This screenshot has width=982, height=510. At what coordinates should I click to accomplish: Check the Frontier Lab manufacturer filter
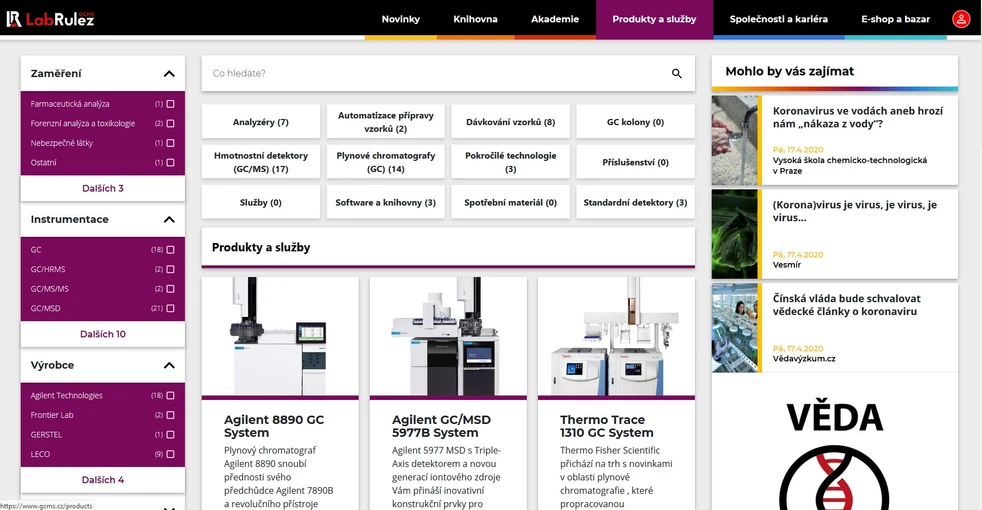pos(170,415)
